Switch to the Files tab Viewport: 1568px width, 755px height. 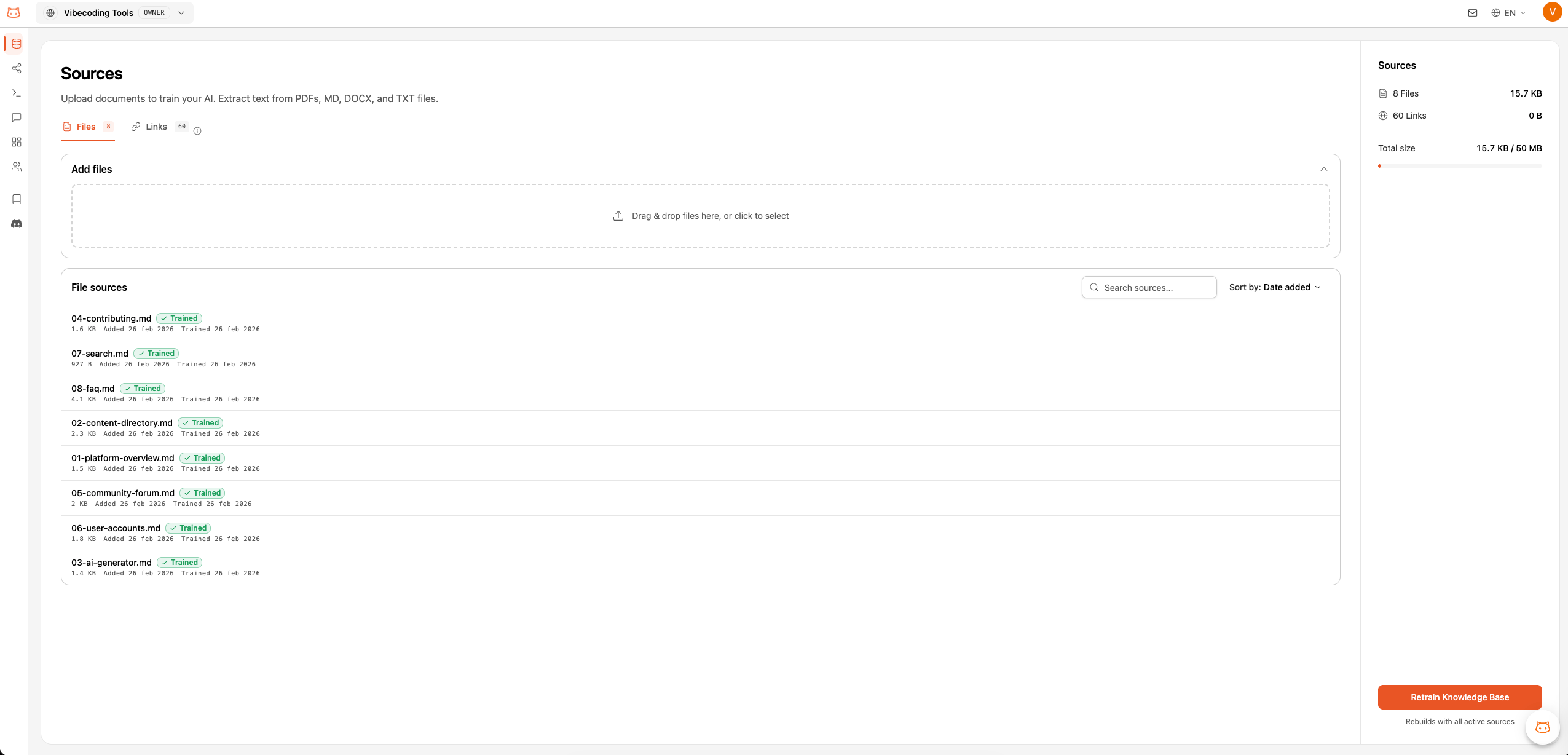click(88, 127)
